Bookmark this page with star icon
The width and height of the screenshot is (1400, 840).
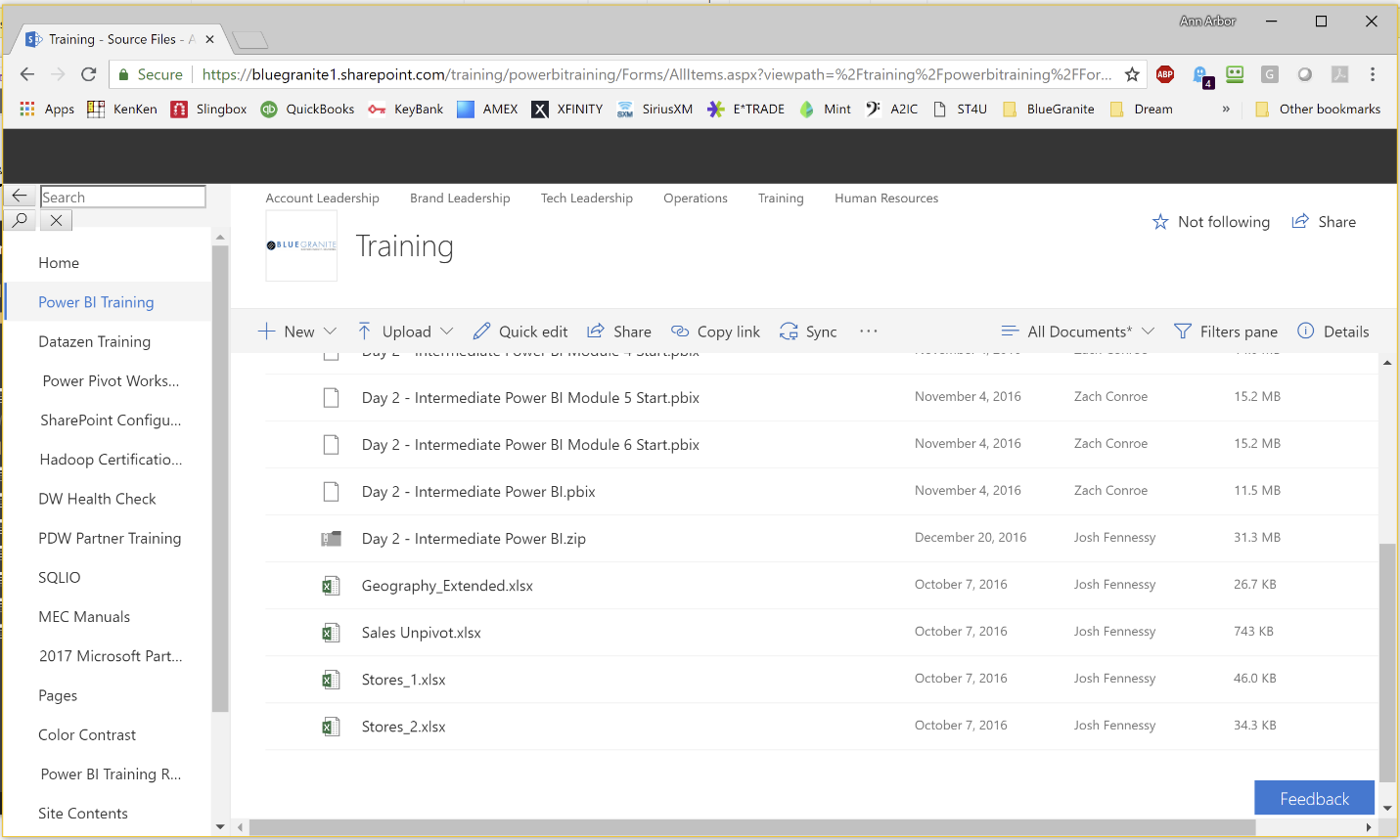point(1132,74)
